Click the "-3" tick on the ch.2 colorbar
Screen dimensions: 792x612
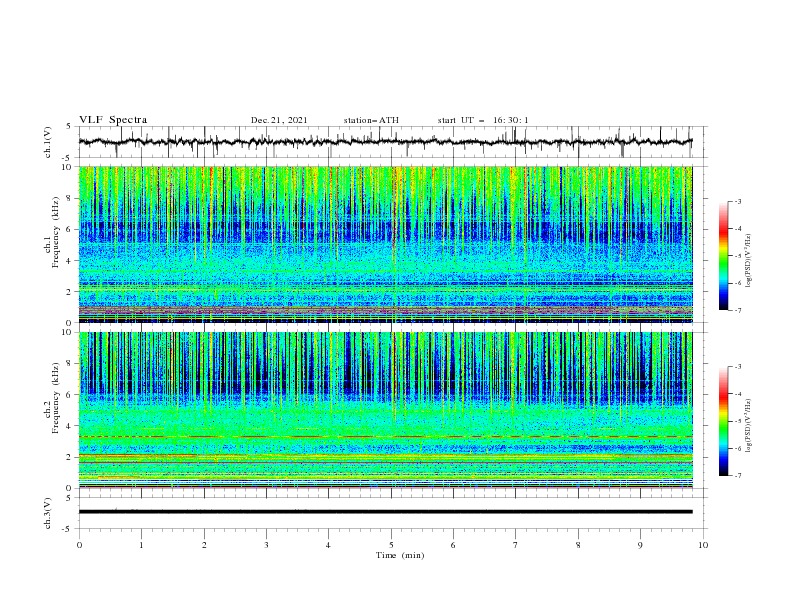(x=737, y=367)
